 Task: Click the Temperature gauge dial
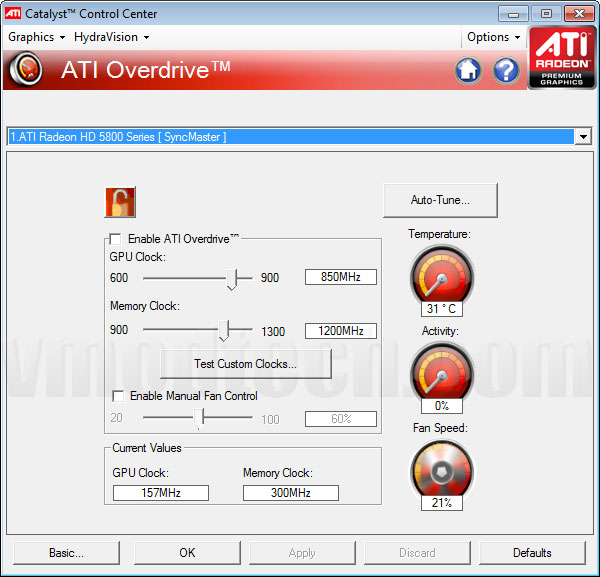pyautogui.click(x=442, y=275)
